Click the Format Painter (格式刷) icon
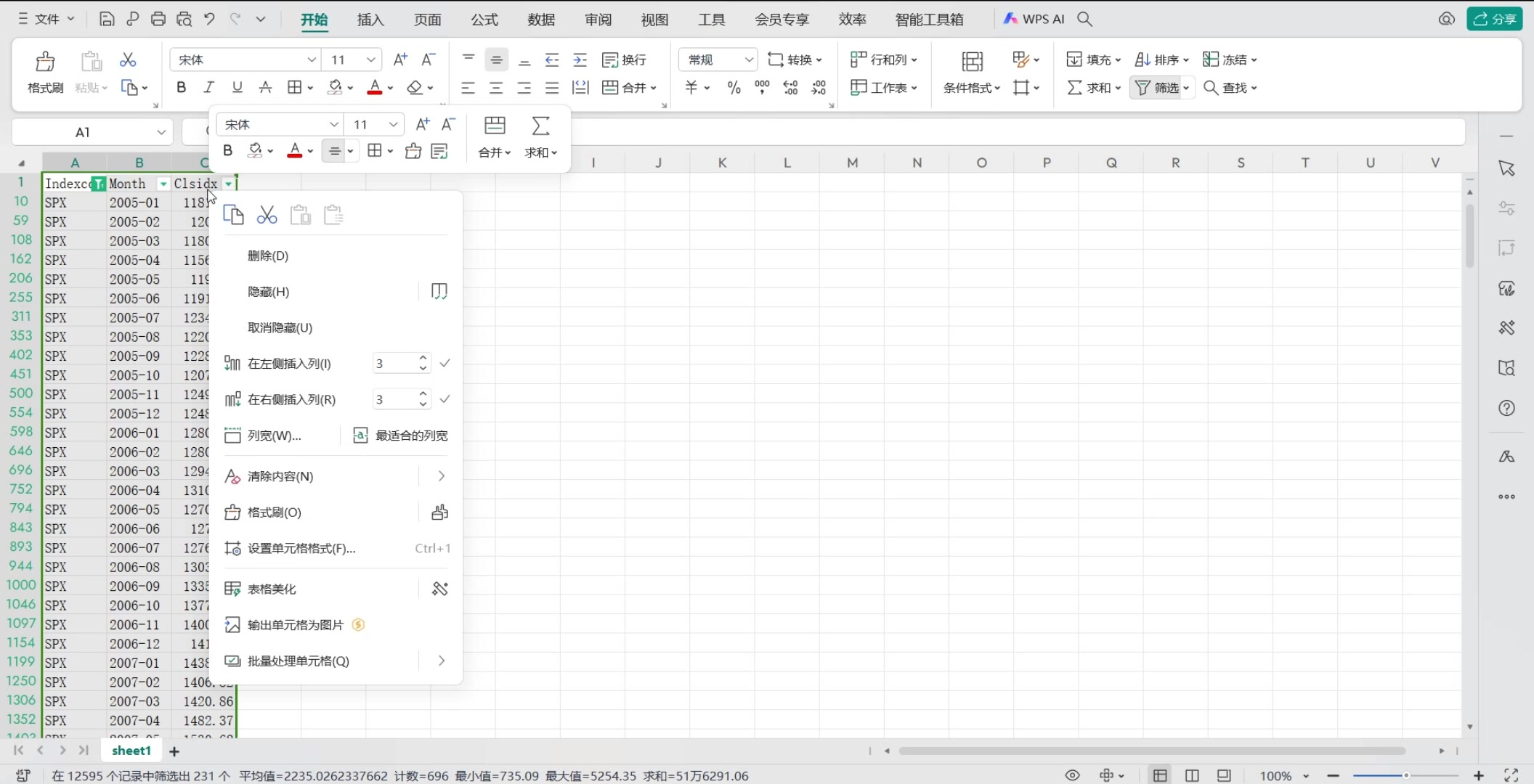The image size is (1534, 784). click(44, 62)
